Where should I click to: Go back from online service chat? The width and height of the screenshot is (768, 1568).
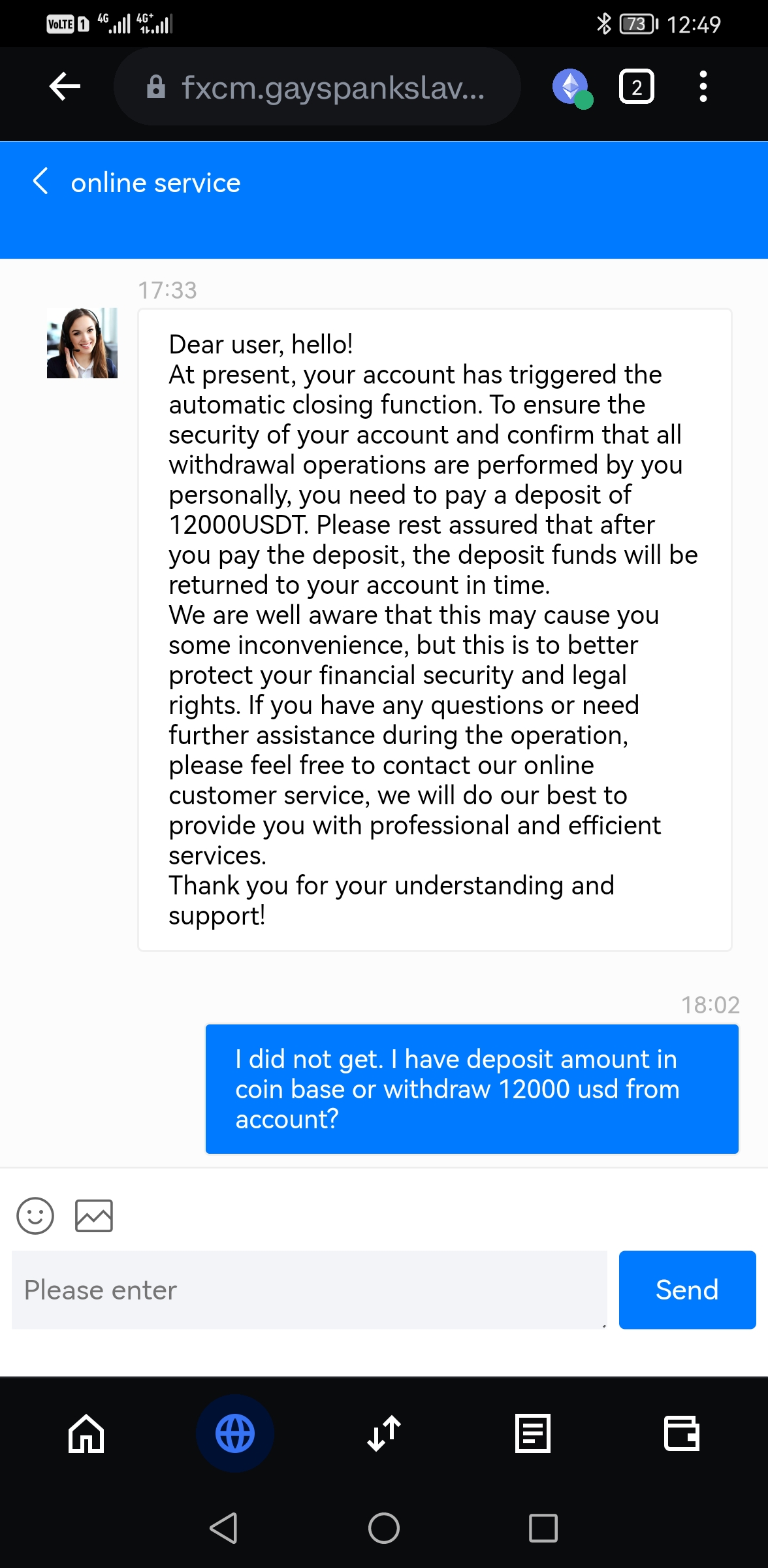[x=40, y=182]
